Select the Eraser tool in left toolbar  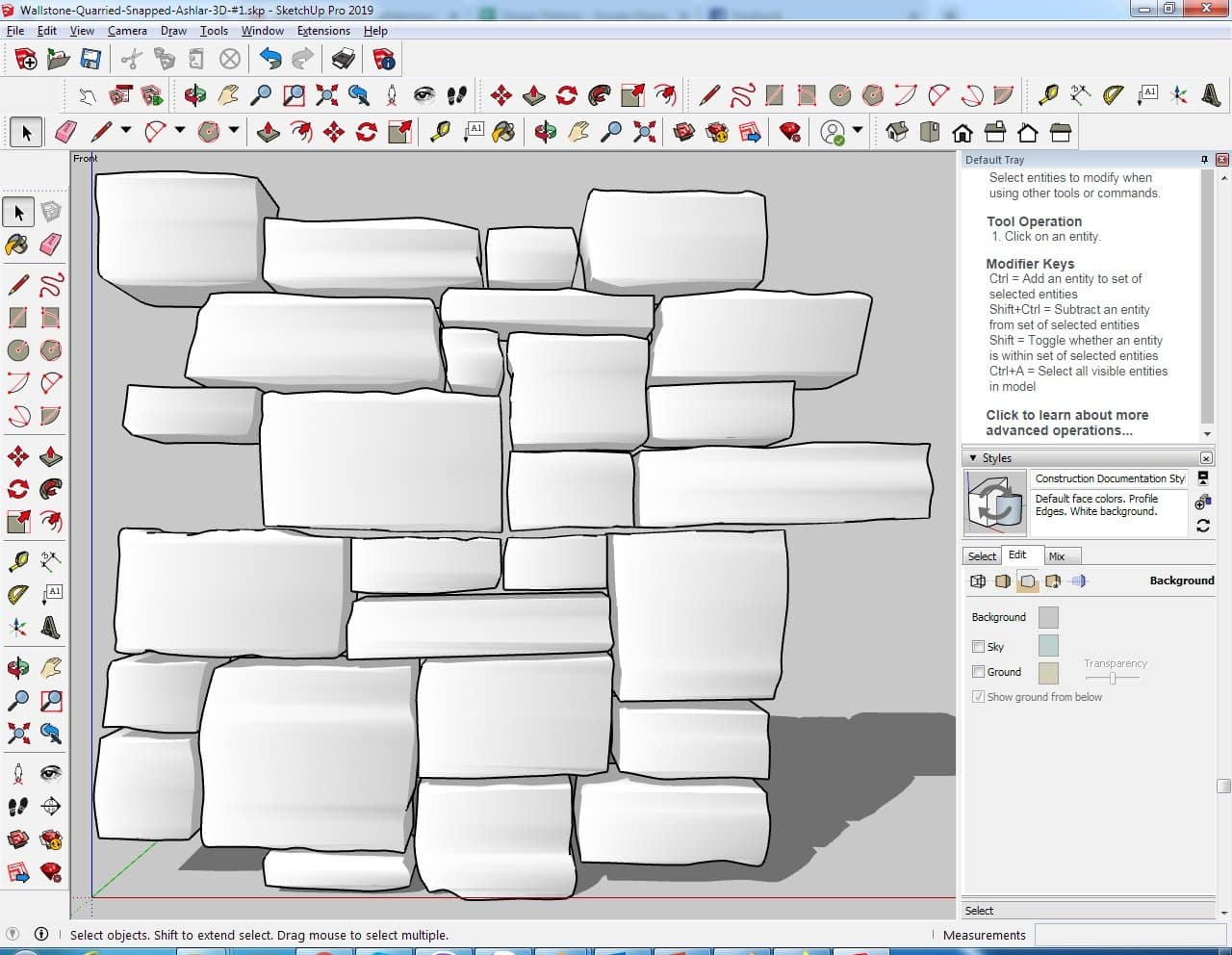click(x=51, y=245)
